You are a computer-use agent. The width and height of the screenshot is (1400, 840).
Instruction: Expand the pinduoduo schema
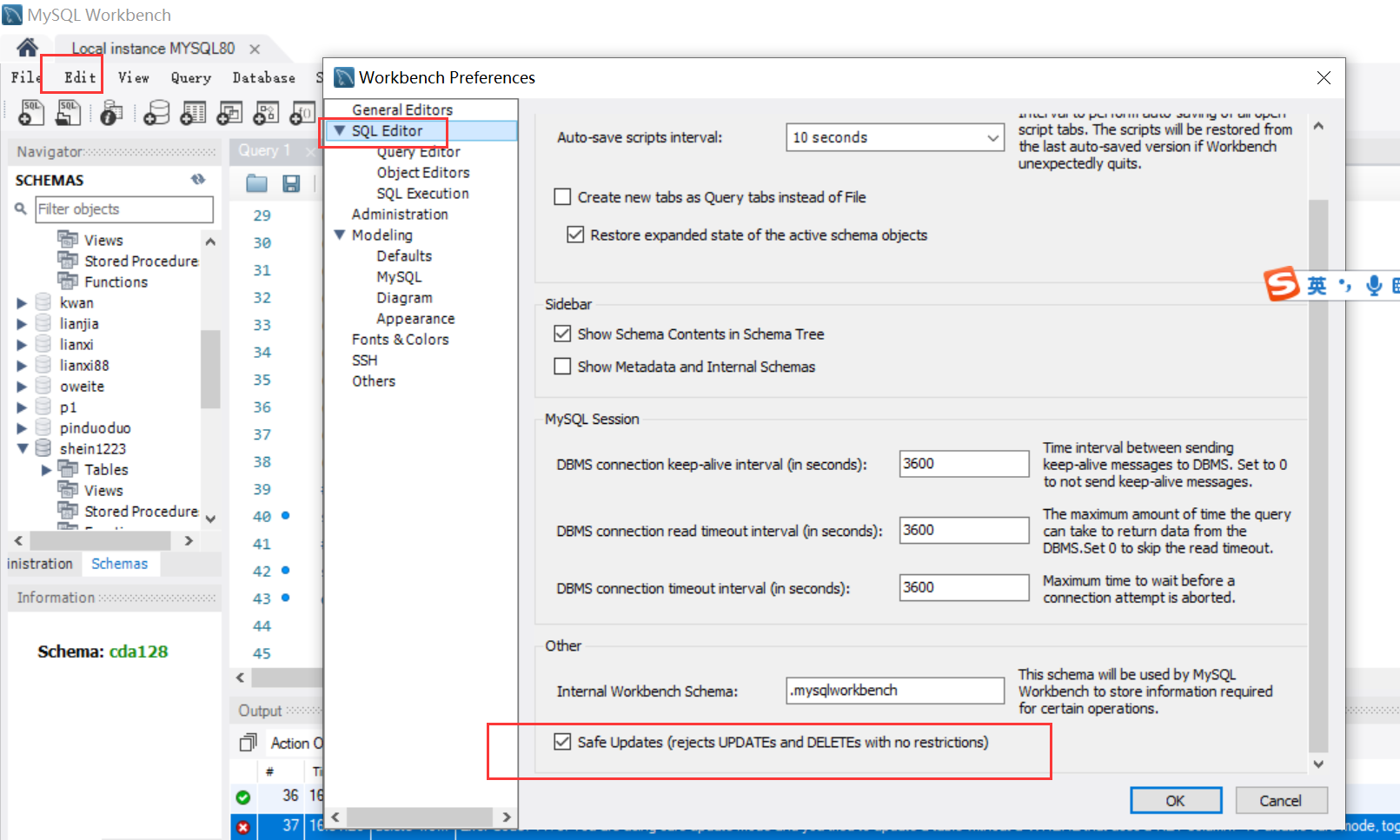click(x=22, y=428)
